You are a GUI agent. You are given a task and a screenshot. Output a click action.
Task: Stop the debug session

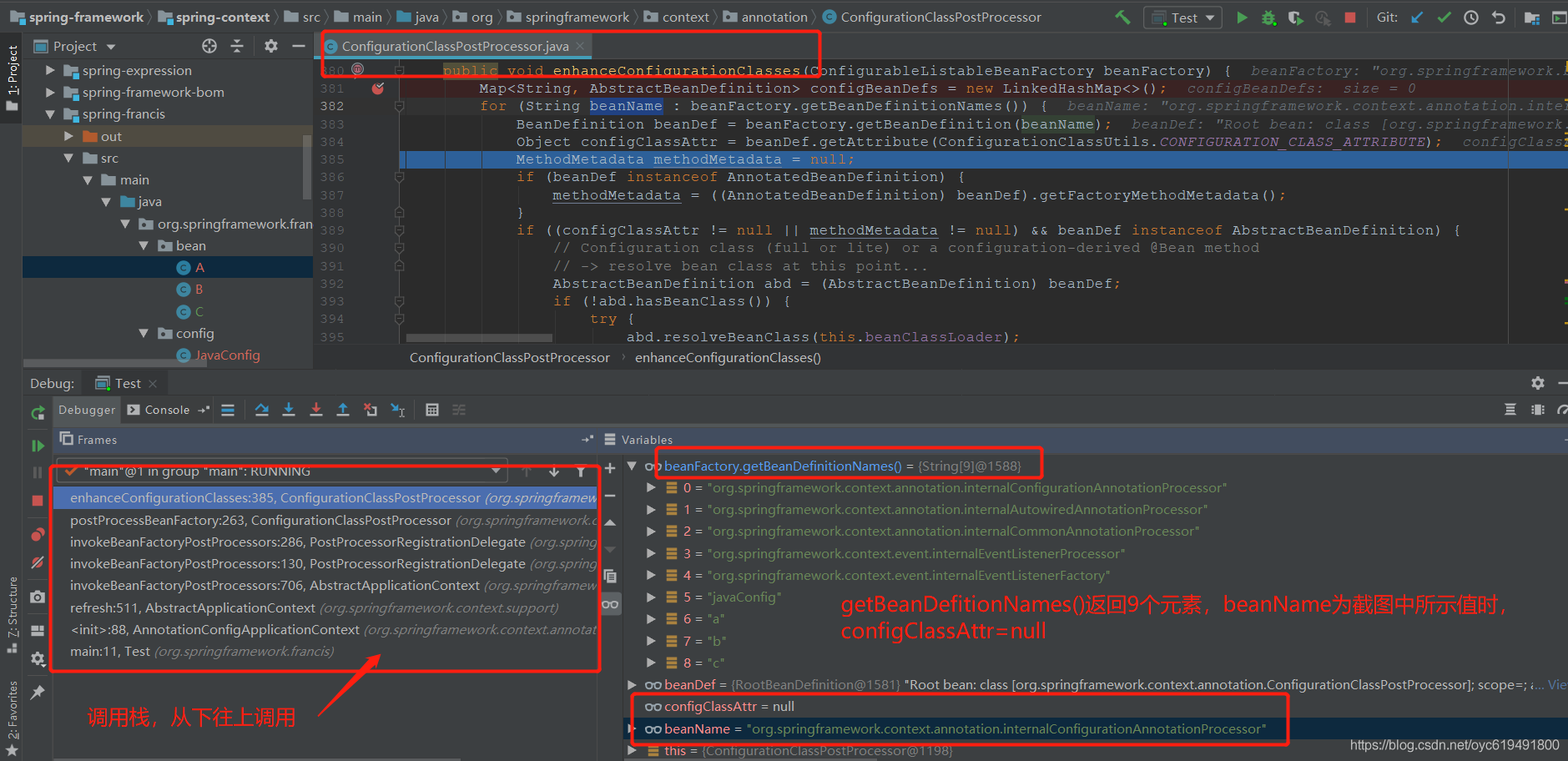tap(38, 501)
